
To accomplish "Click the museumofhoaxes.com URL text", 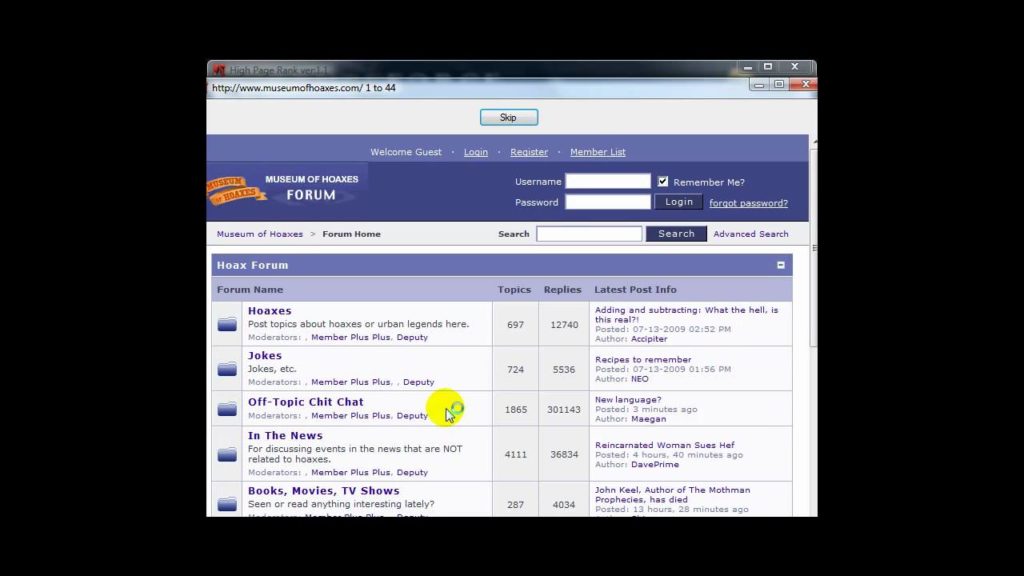I will [x=287, y=88].
